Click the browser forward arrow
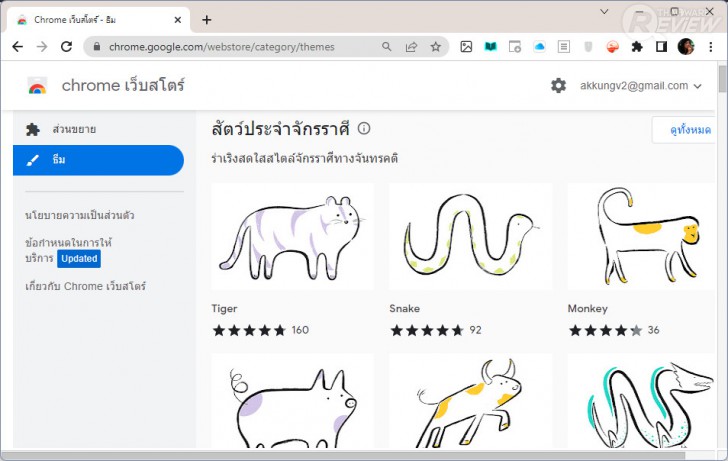The height and width of the screenshot is (461, 728). click(42, 46)
